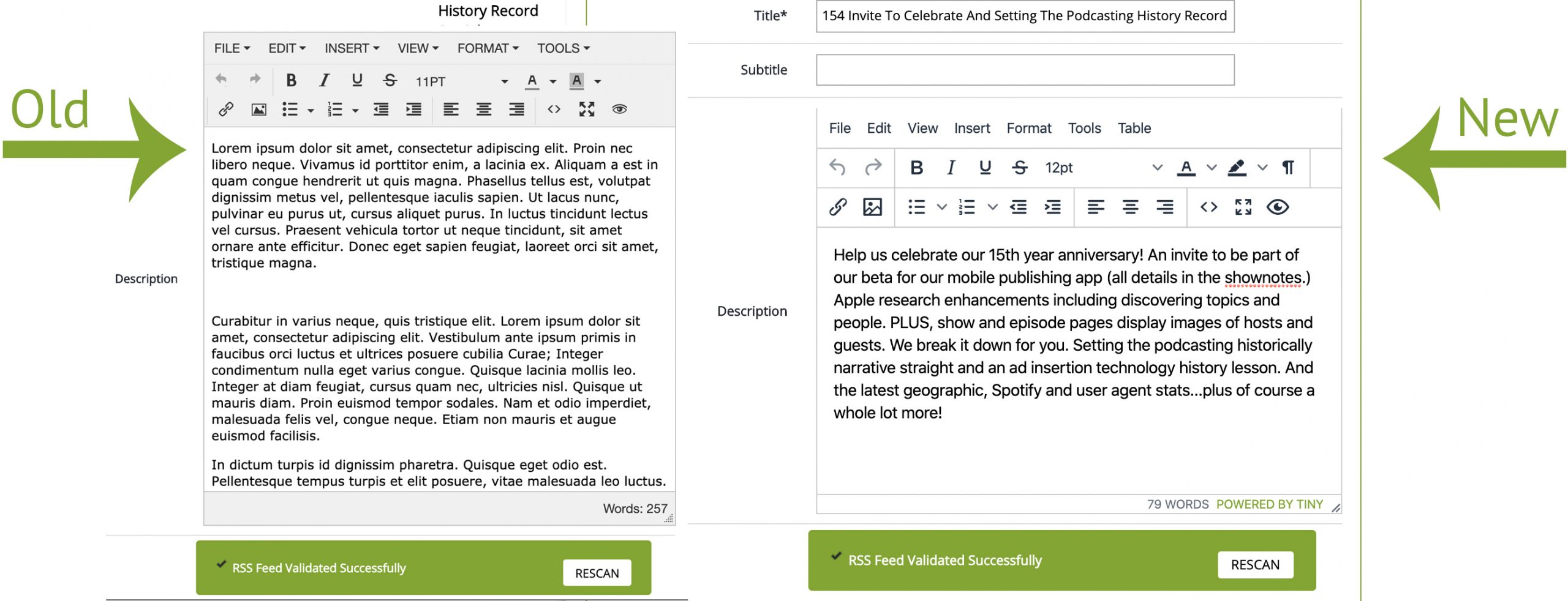
Task: Click Redo in the new editor toolbar
Action: (873, 168)
